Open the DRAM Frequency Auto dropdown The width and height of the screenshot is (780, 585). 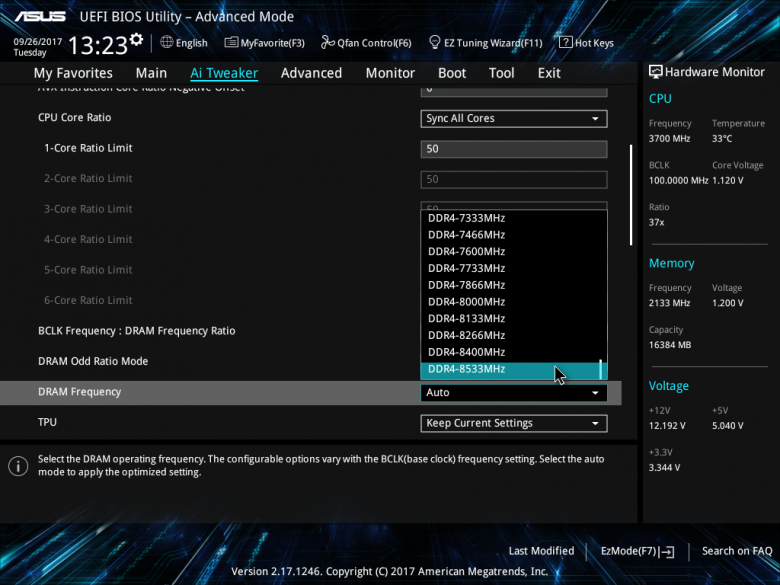click(514, 392)
